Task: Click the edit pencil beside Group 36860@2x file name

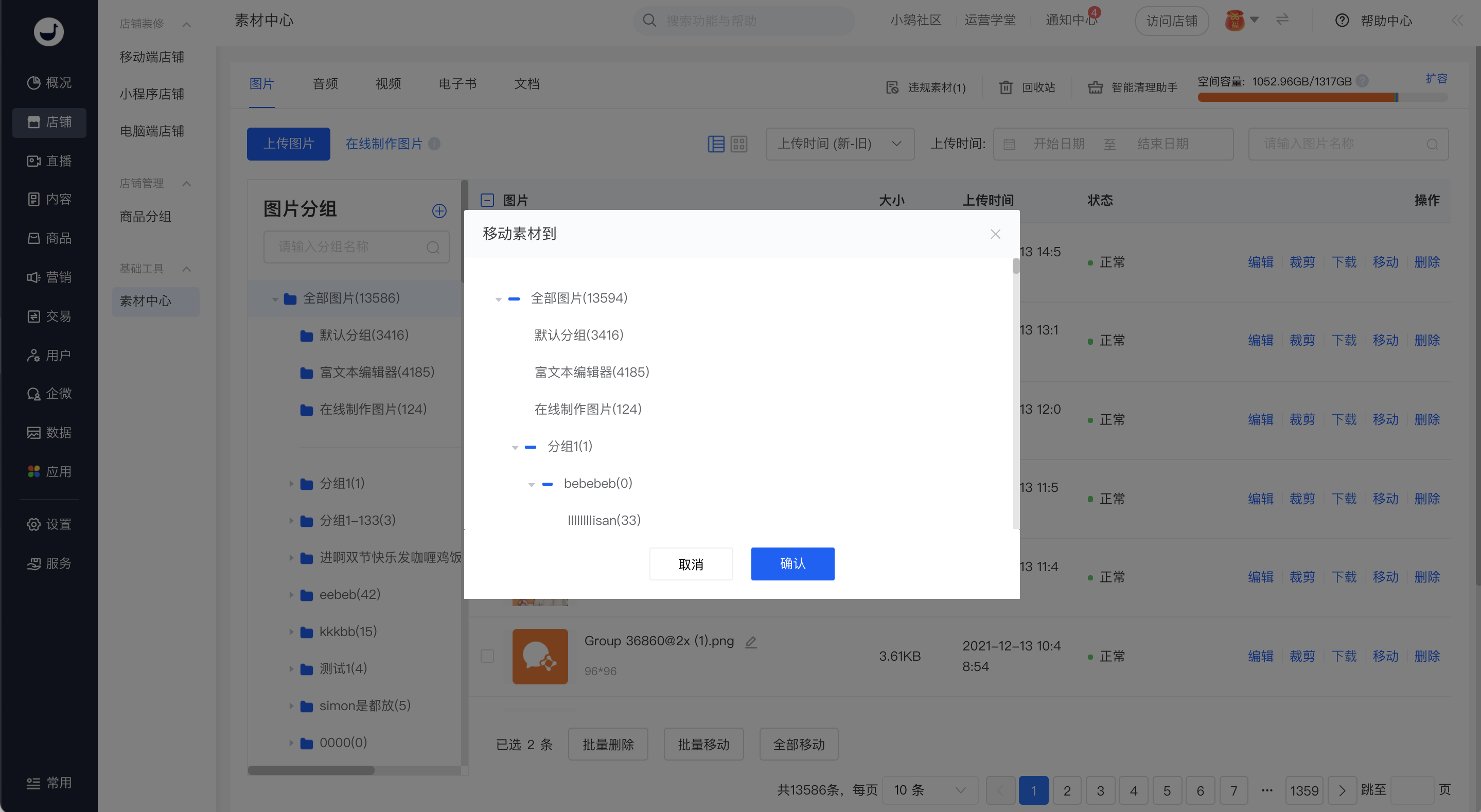Action: (x=751, y=642)
